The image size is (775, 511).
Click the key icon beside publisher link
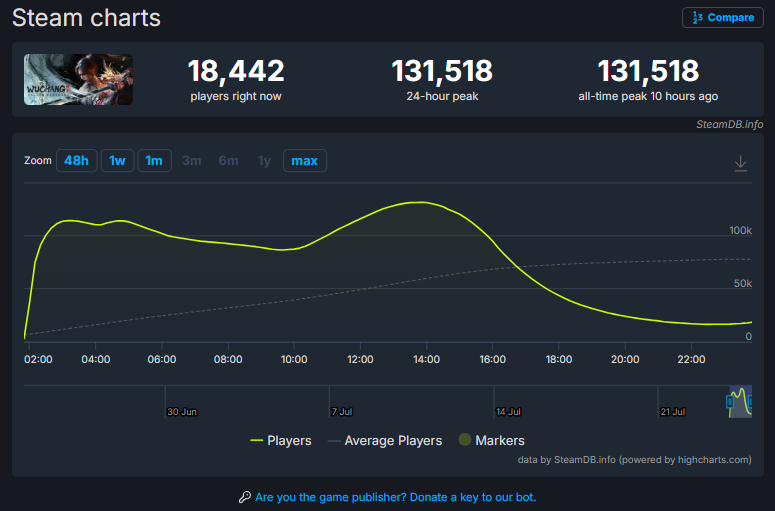point(245,497)
